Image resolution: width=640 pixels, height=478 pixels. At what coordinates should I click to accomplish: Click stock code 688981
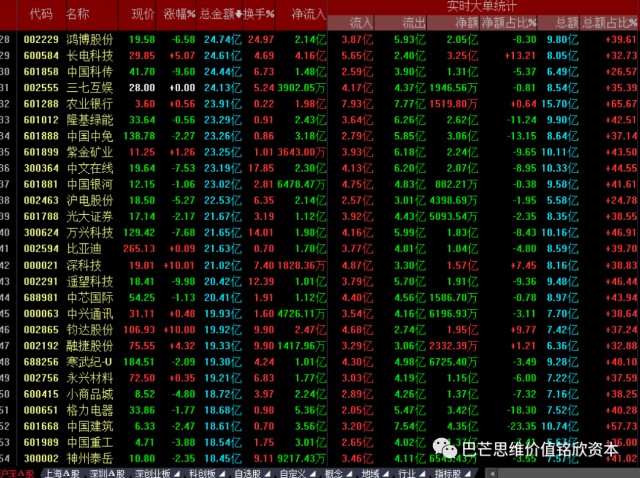[x=41, y=298]
